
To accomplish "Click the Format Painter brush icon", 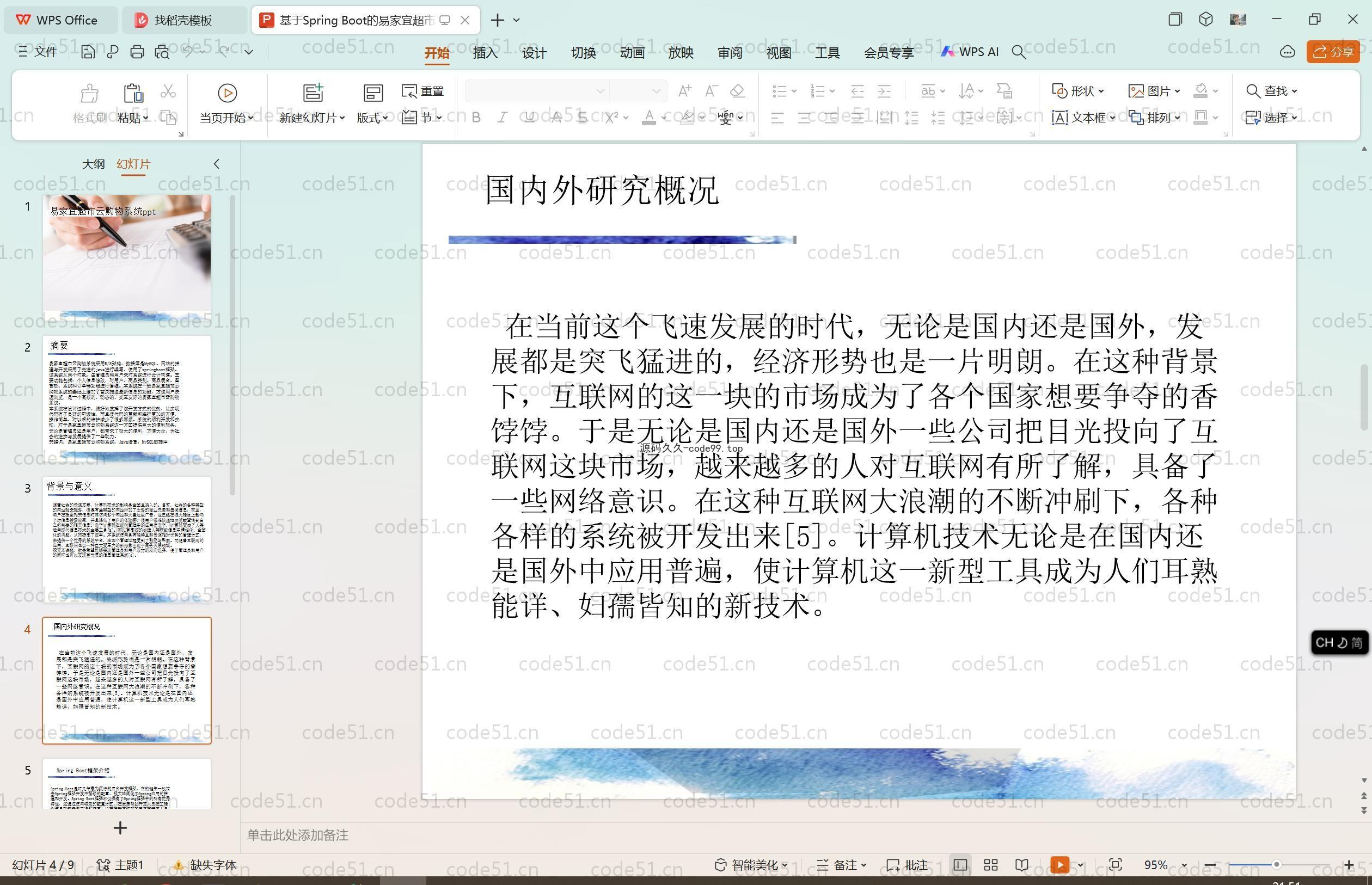I will [x=90, y=93].
